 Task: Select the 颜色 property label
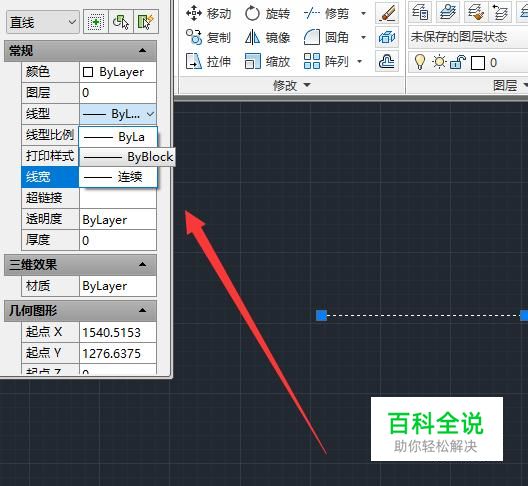pos(50,72)
